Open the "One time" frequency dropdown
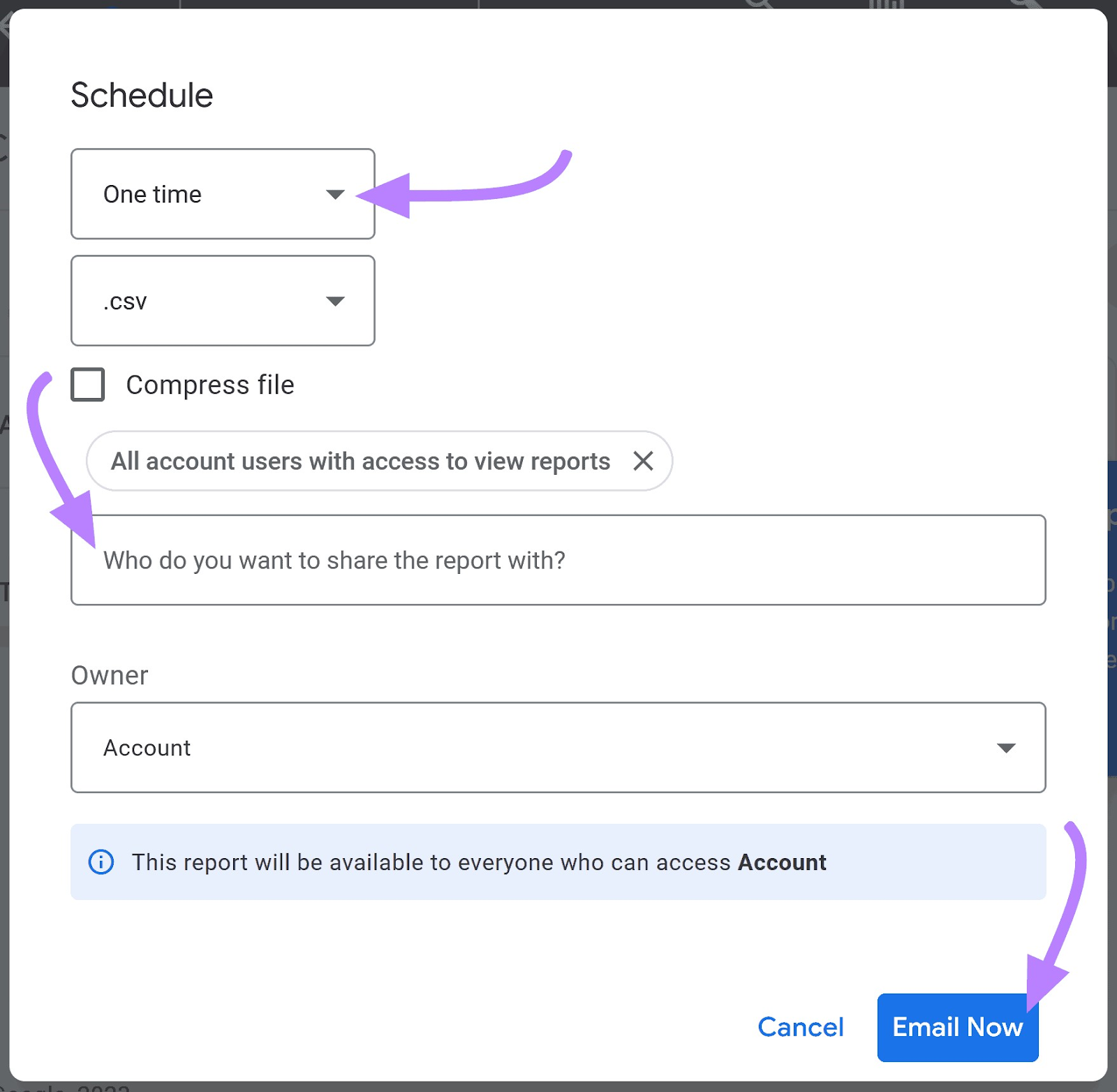This screenshot has width=1117, height=1092. click(222, 194)
